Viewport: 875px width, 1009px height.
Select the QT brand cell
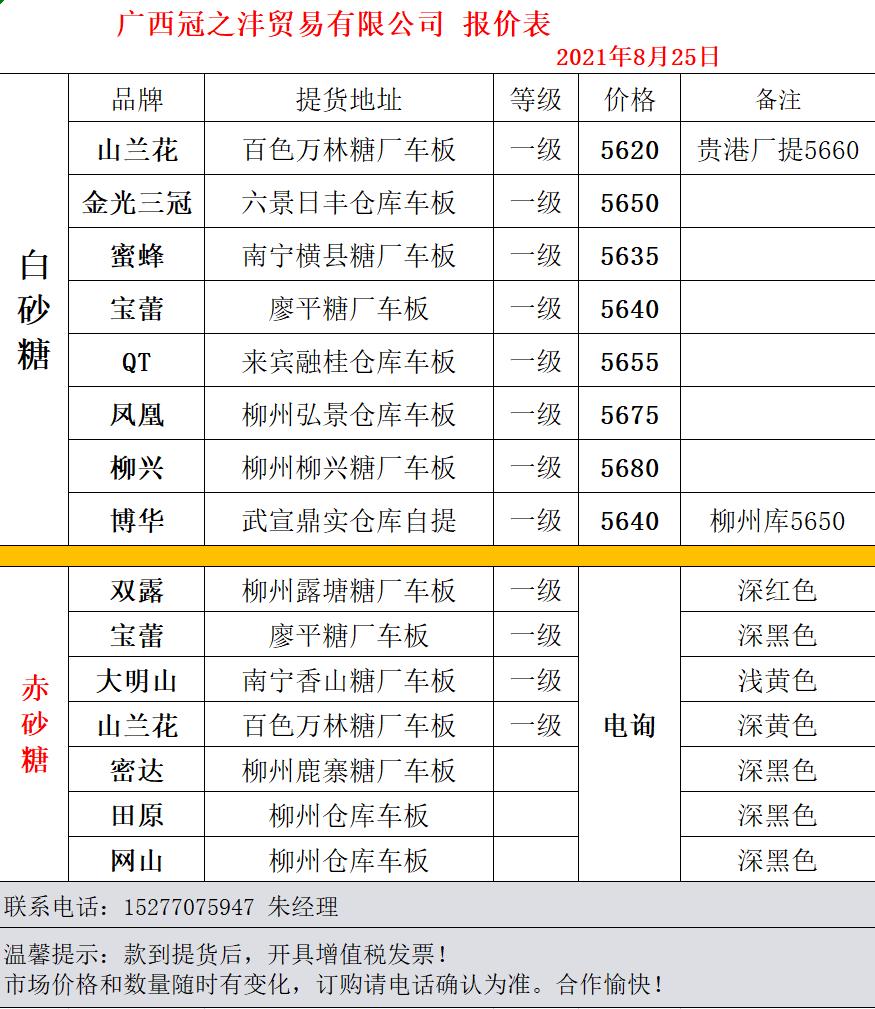coord(136,362)
